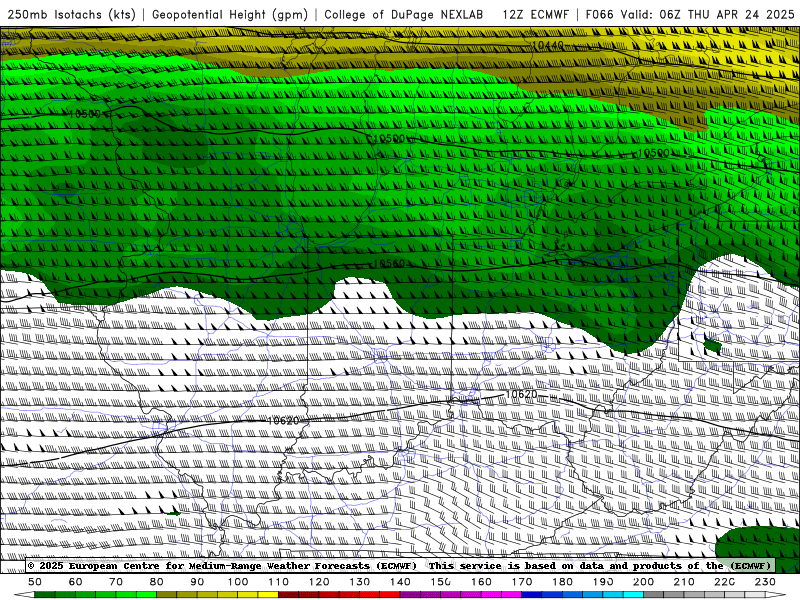Click the 50 knot color scale label

click(x=34, y=582)
